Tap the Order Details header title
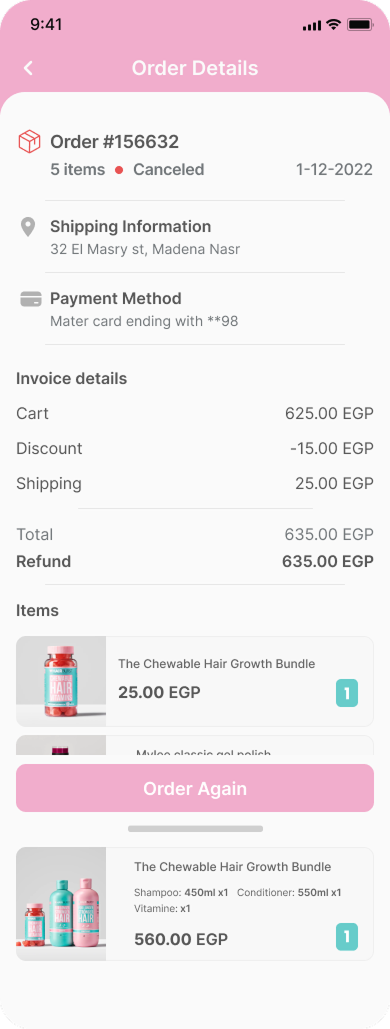The image size is (390, 1029). click(x=195, y=68)
